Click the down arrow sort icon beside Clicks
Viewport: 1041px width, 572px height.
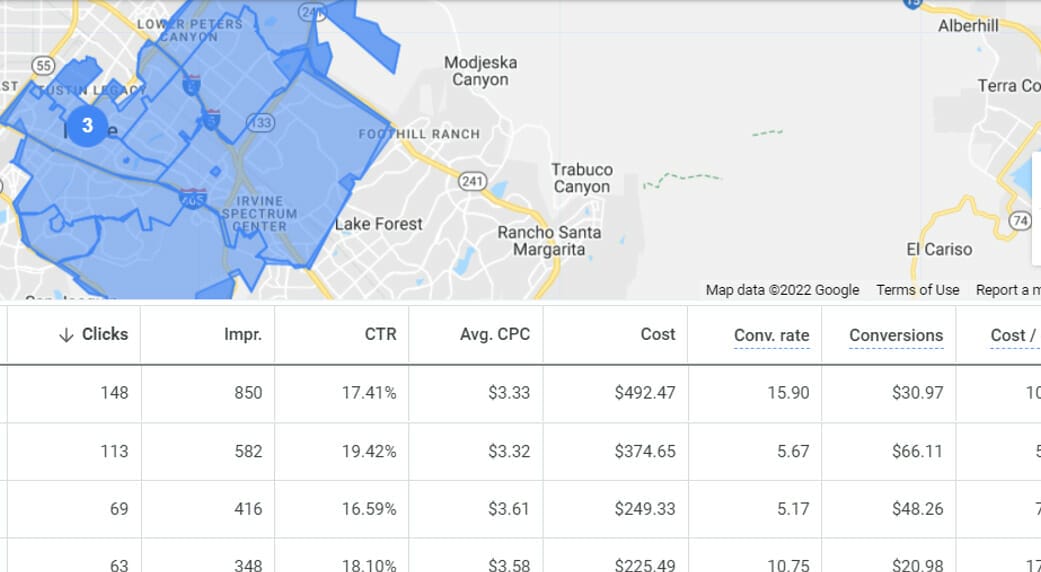pyautogui.click(x=66, y=335)
